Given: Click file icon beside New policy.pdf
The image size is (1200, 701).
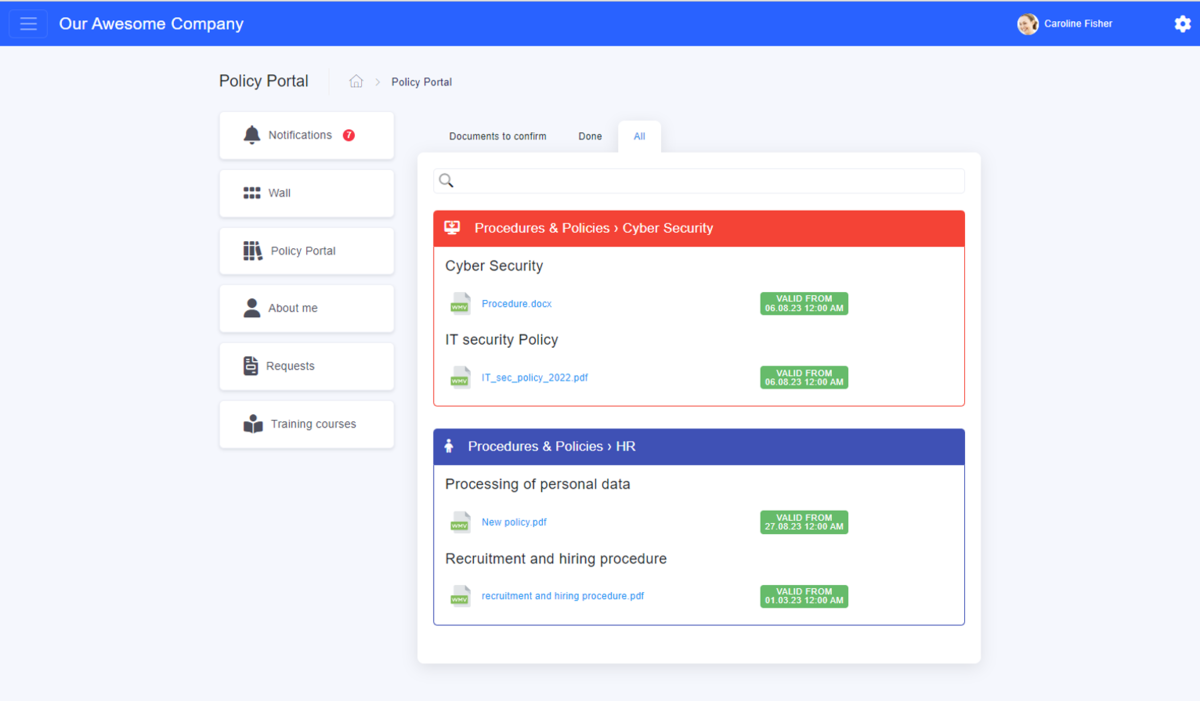Looking at the screenshot, I should (x=460, y=522).
